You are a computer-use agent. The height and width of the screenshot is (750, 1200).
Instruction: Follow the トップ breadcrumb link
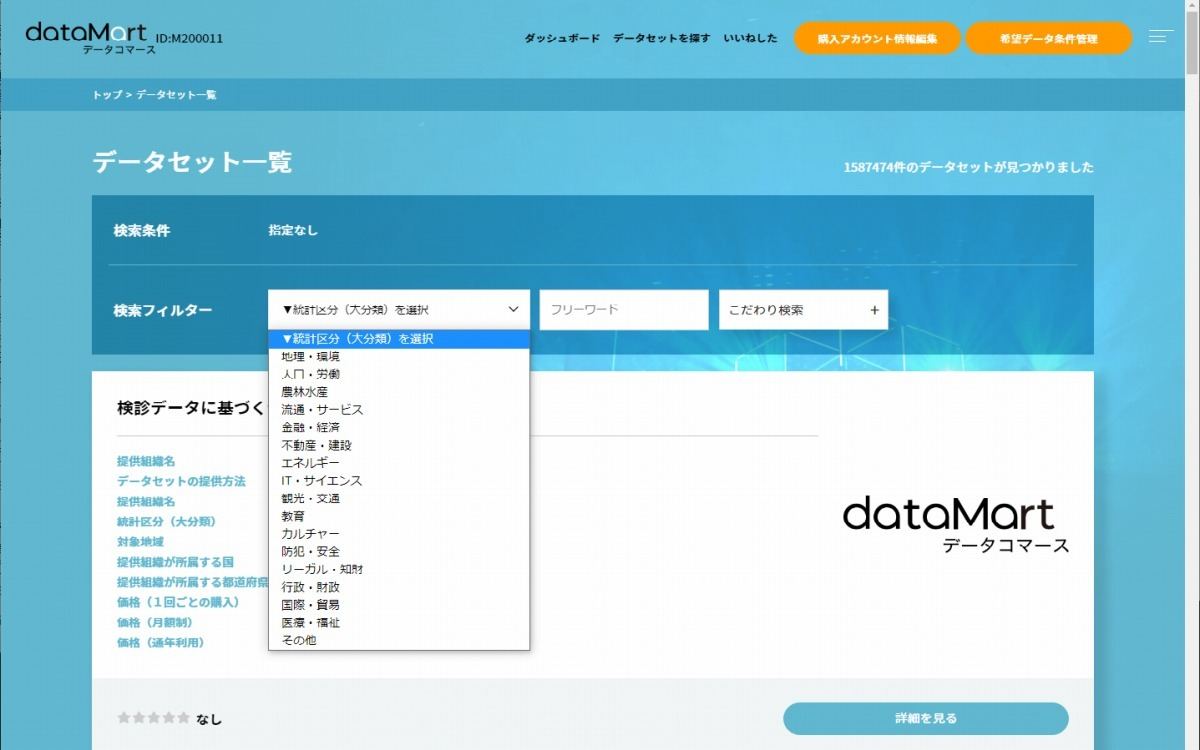(107, 95)
